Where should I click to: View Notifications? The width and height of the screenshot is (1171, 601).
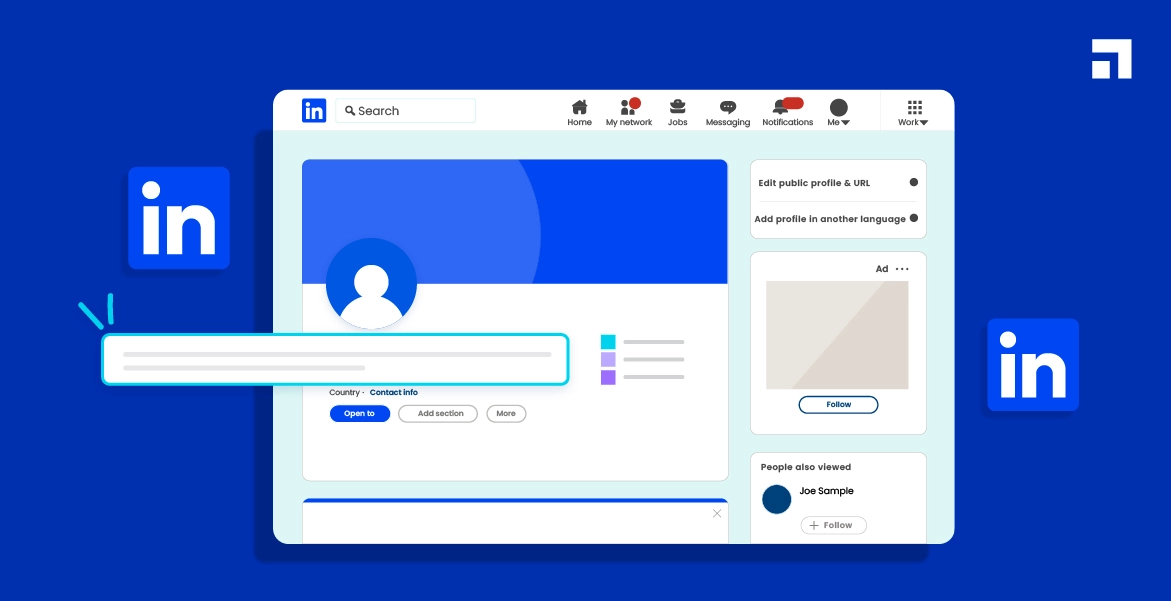(787, 113)
